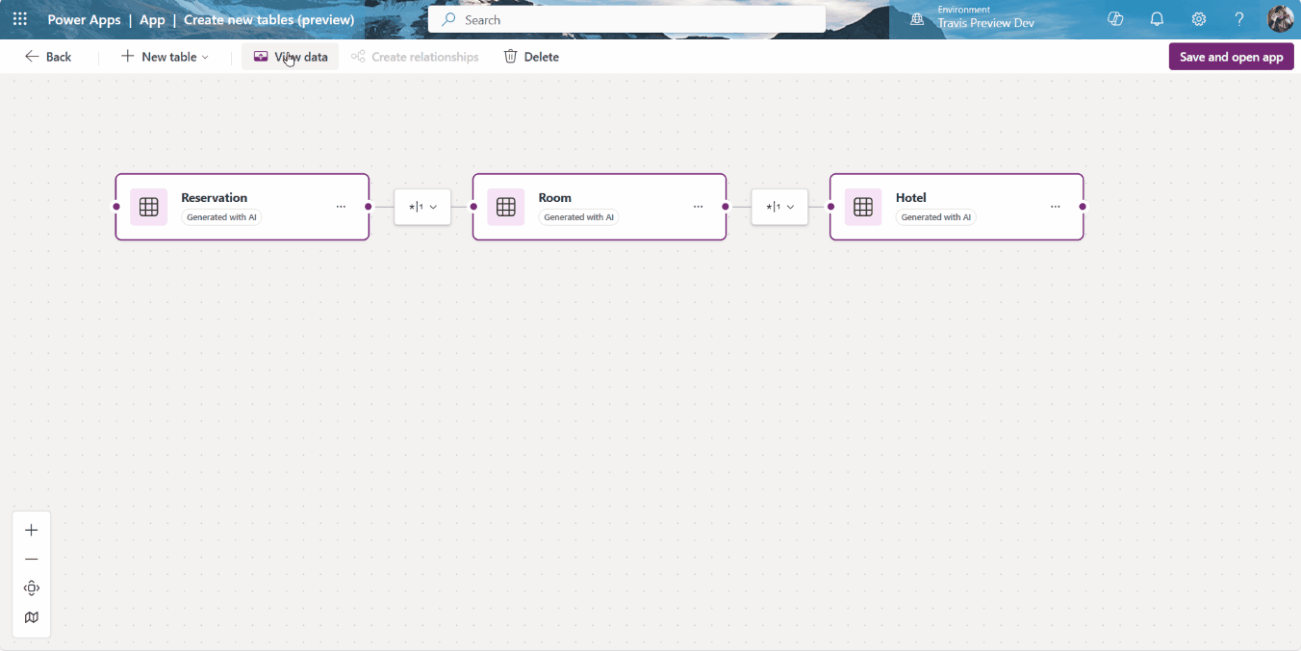Zoom out of the canvas
This screenshot has height=651, width=1301.
point(31,558)
